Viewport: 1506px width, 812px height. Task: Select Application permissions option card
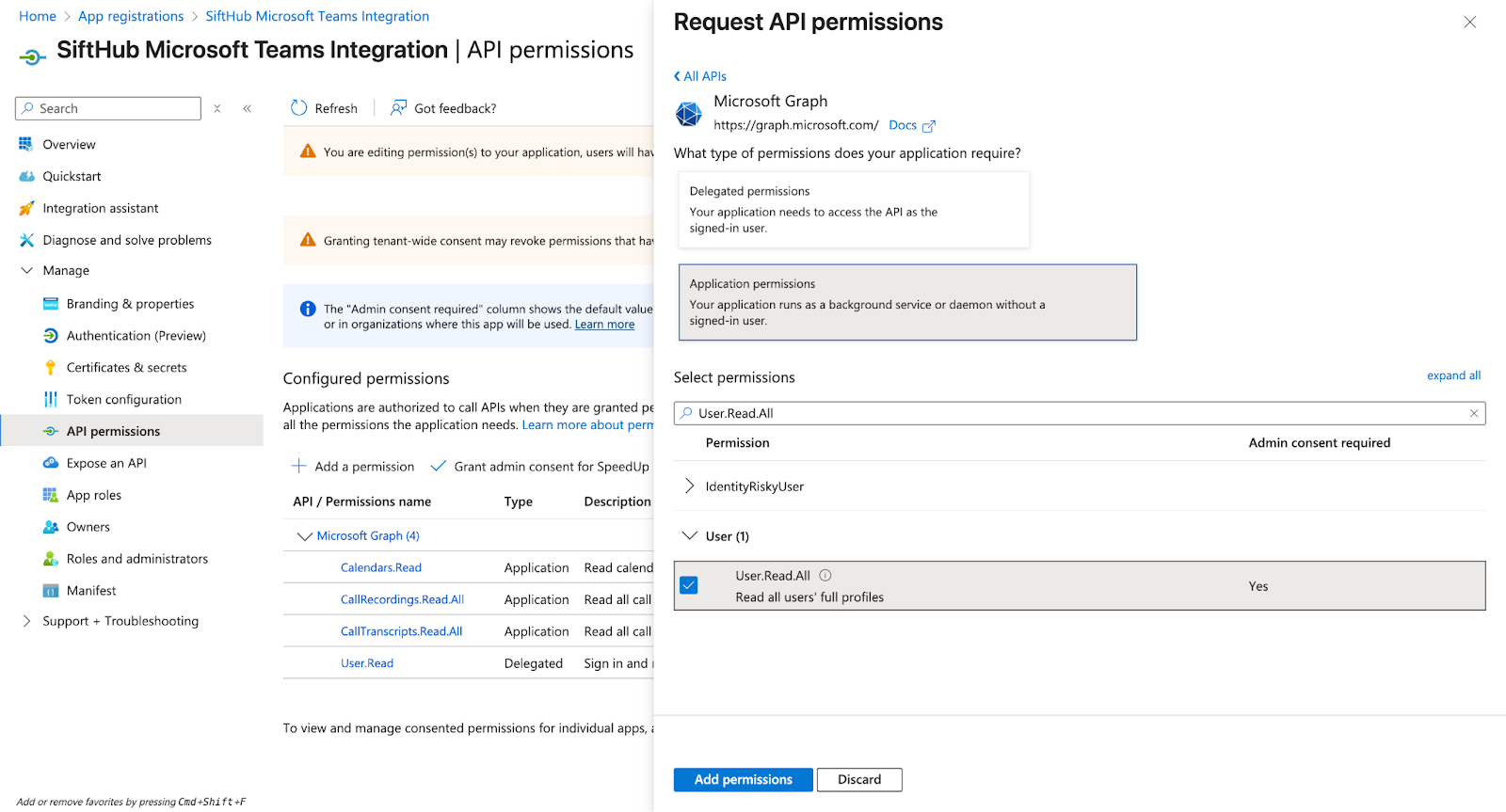point(906,302)
